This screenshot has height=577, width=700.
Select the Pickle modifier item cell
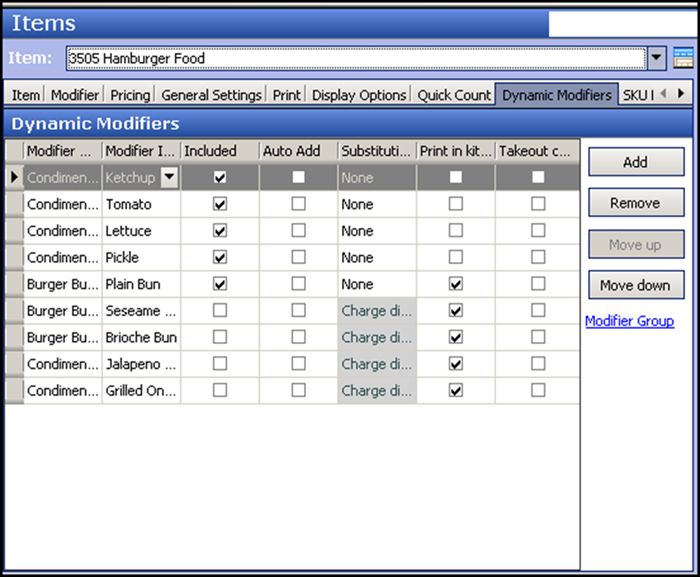click(141, 257)
